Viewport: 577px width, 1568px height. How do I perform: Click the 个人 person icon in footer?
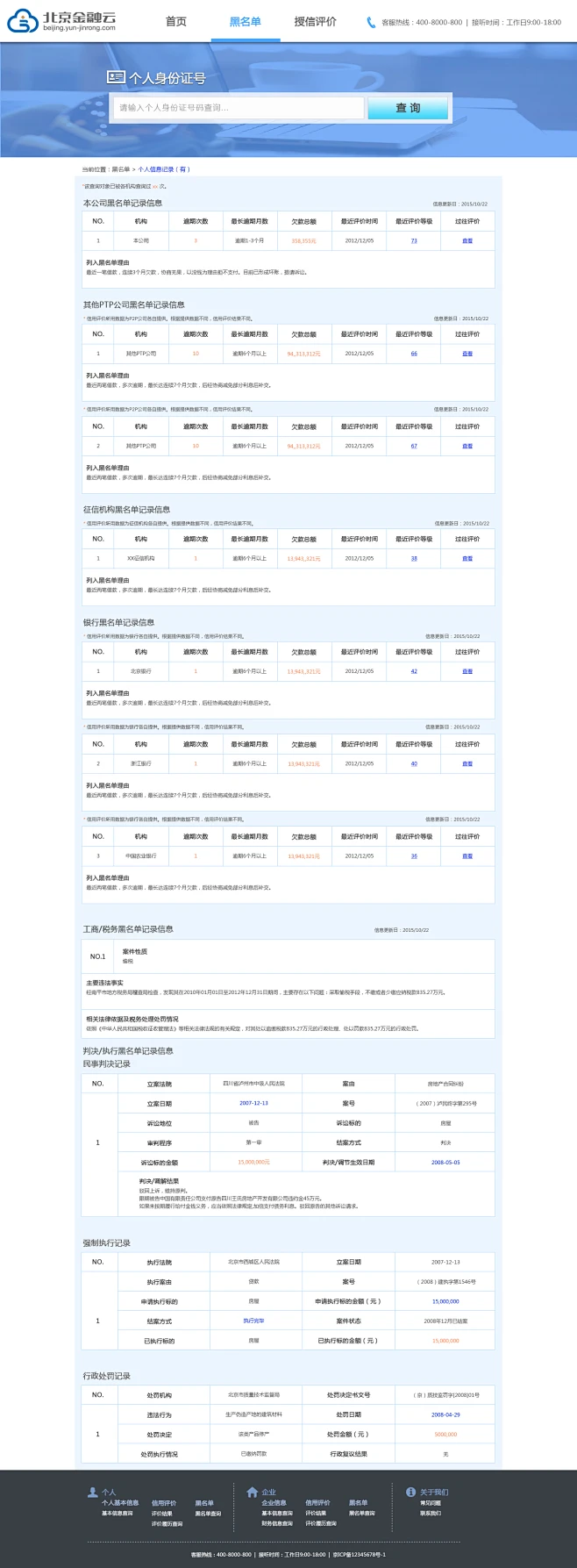[x=93, y=1492]
